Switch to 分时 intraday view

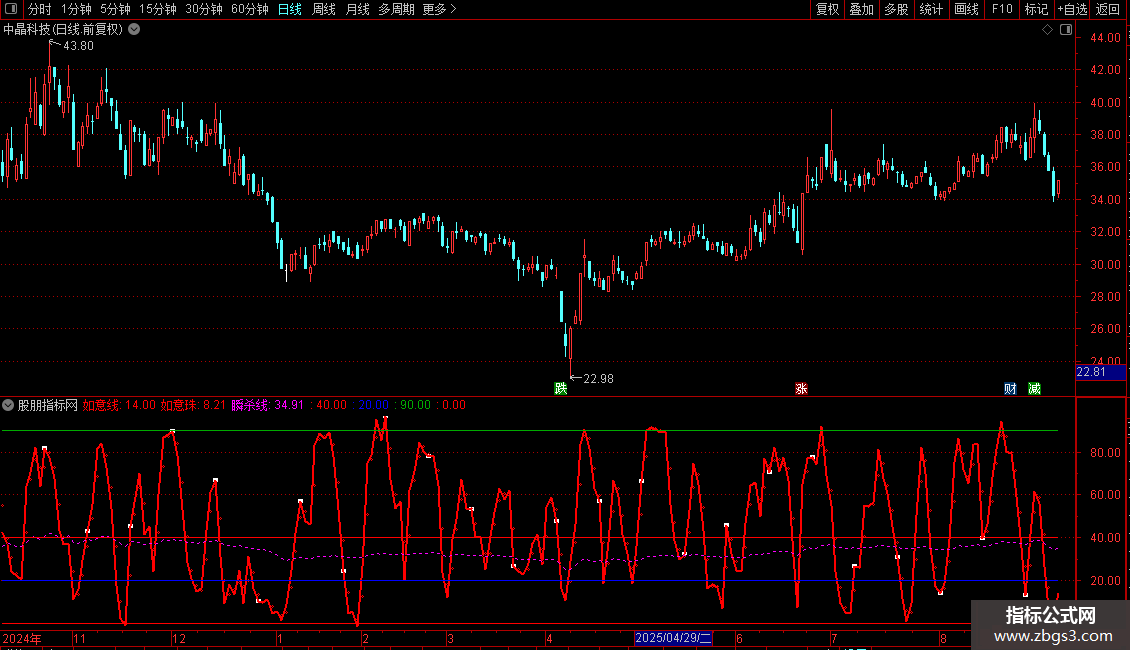pos(40,9)
